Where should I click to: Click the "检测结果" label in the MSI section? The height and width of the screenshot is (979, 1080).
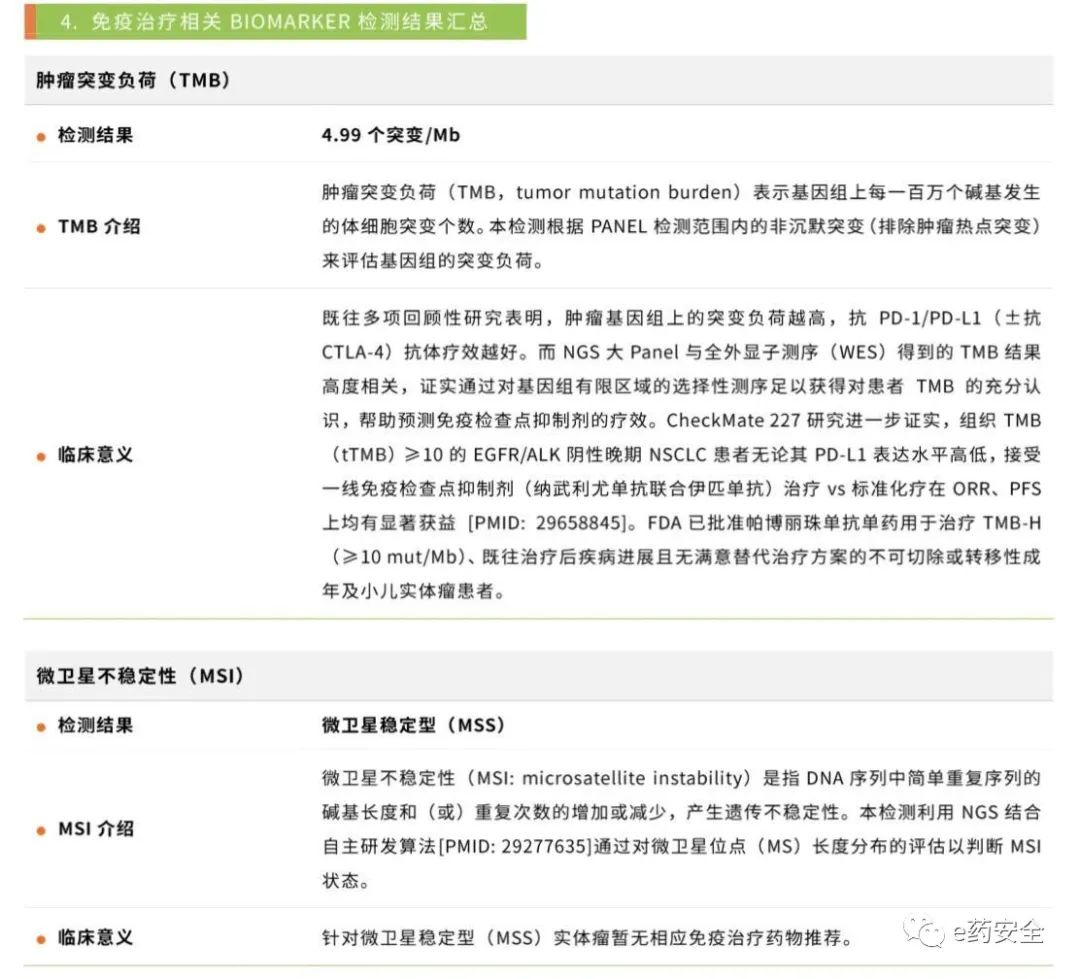(x=95, y=725)
